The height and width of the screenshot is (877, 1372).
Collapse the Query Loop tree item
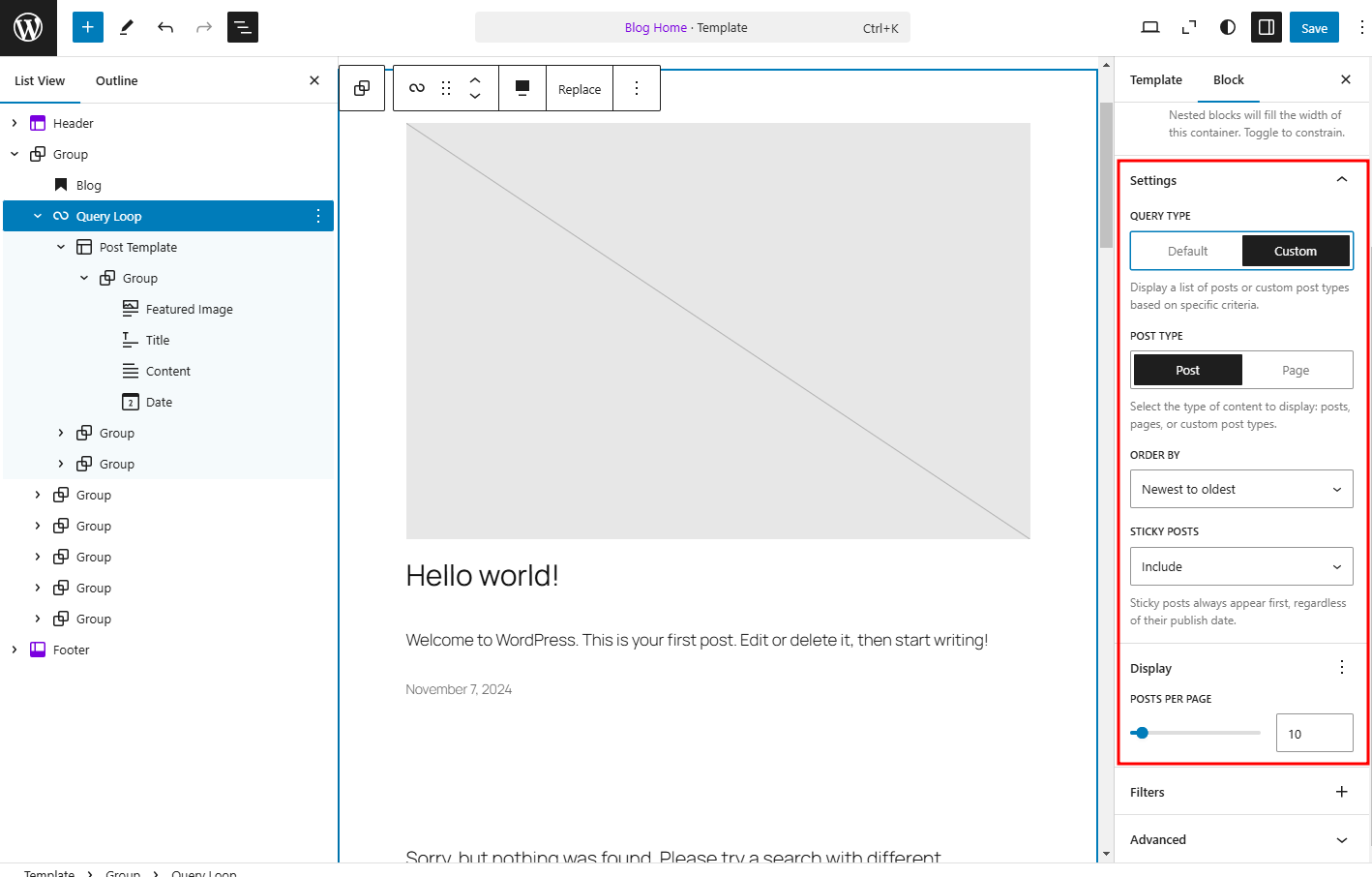click(38, 215)
